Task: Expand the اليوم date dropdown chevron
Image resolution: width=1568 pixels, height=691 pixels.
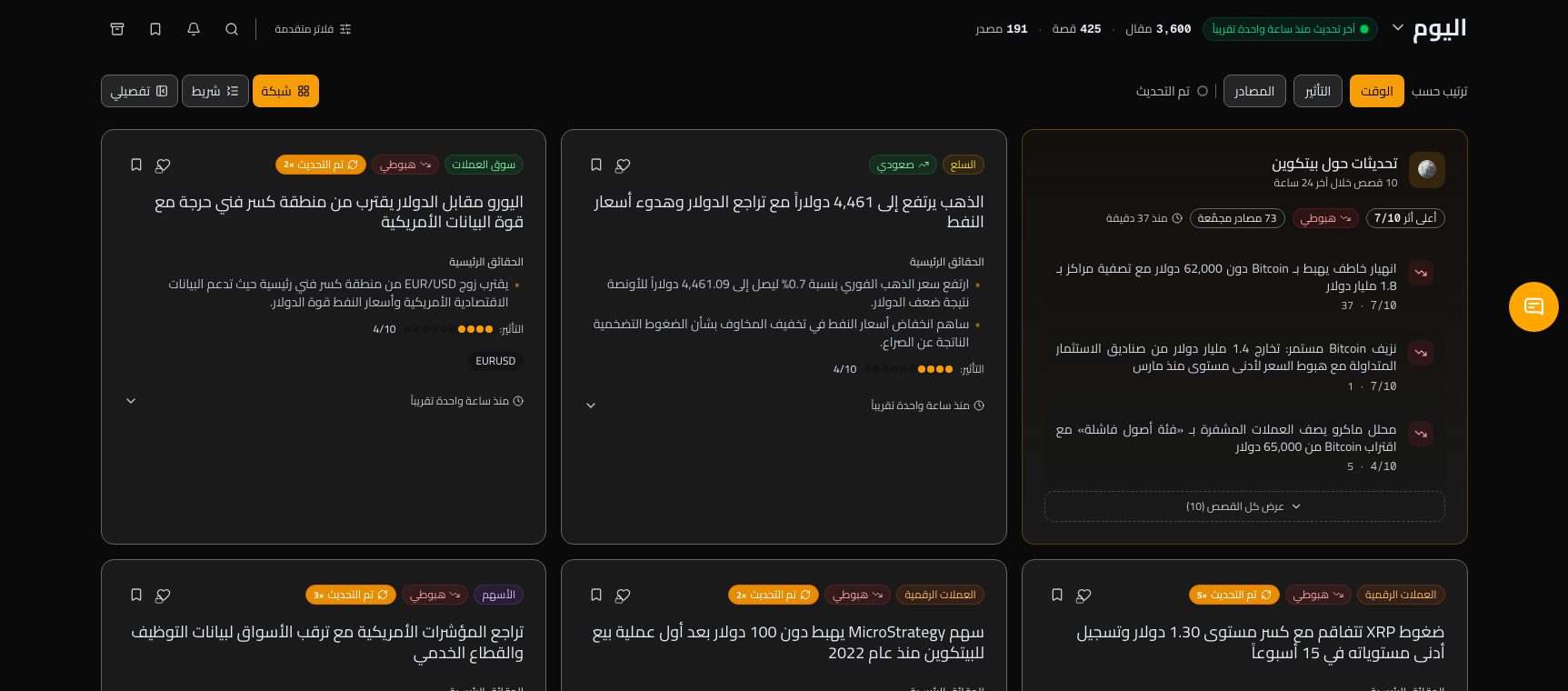Action: pos(1398,28)
